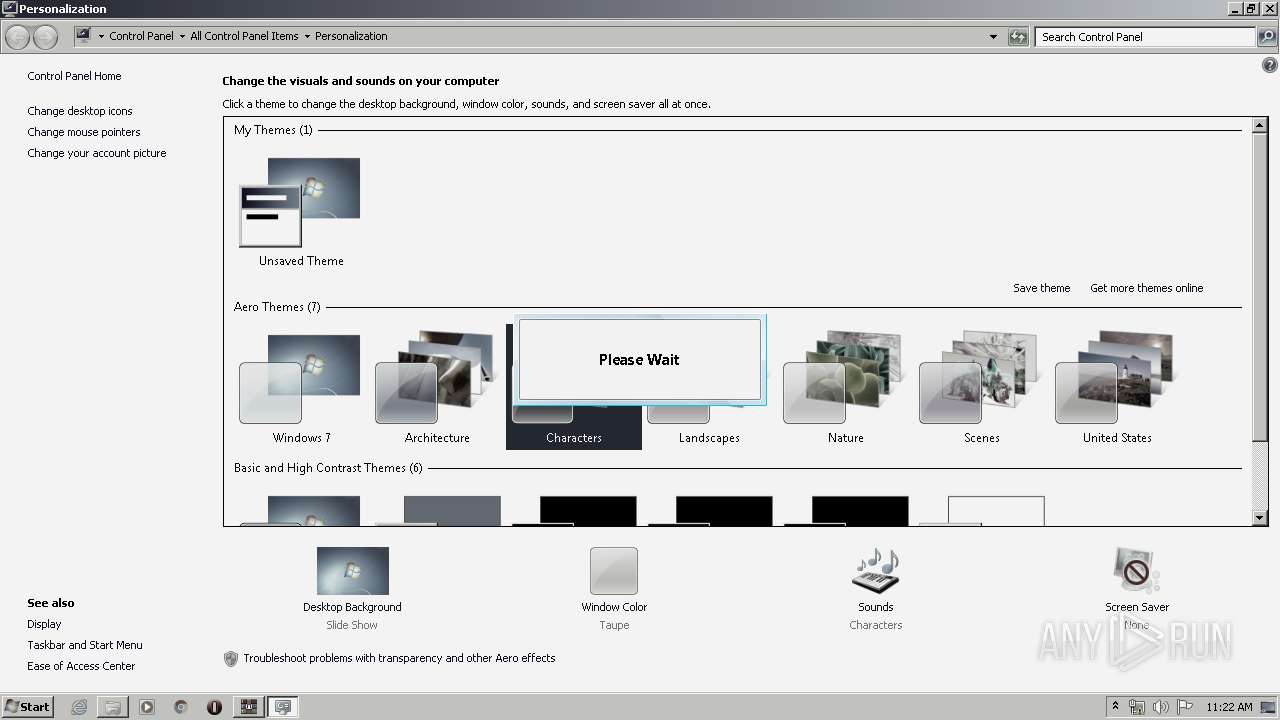The width and height of the screenshot is (1280, 720).
Task: Click the Personalization breadcrumb
Action: (x=351, y=36)
